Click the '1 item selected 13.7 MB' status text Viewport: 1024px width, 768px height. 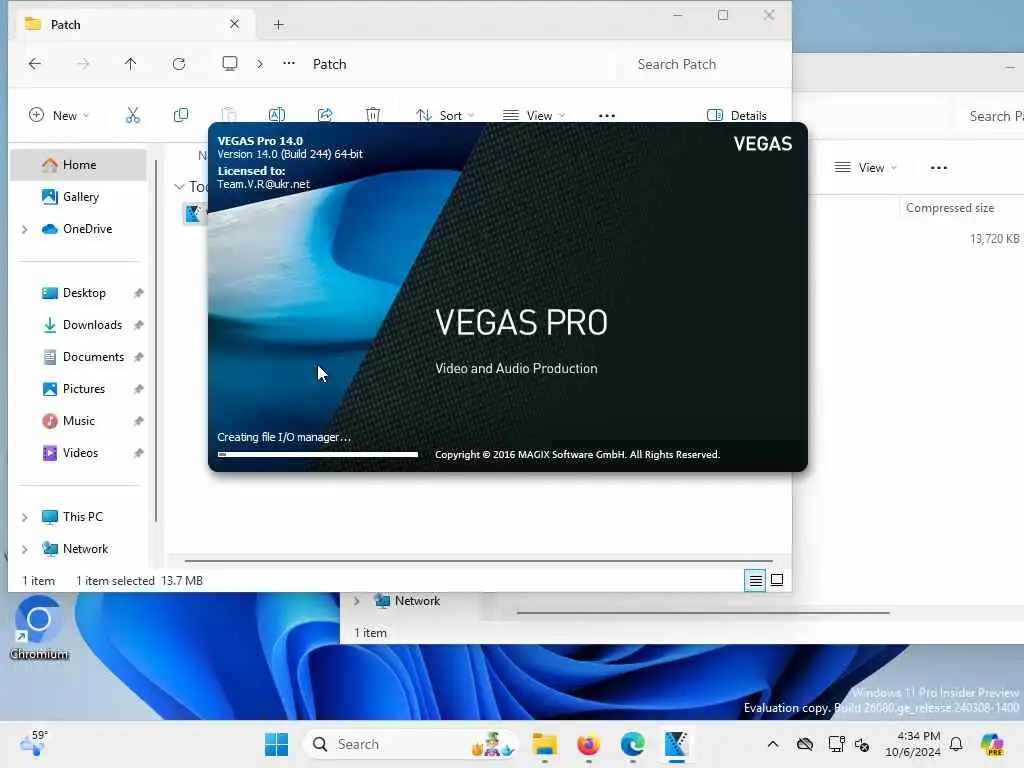click(139, 581)
